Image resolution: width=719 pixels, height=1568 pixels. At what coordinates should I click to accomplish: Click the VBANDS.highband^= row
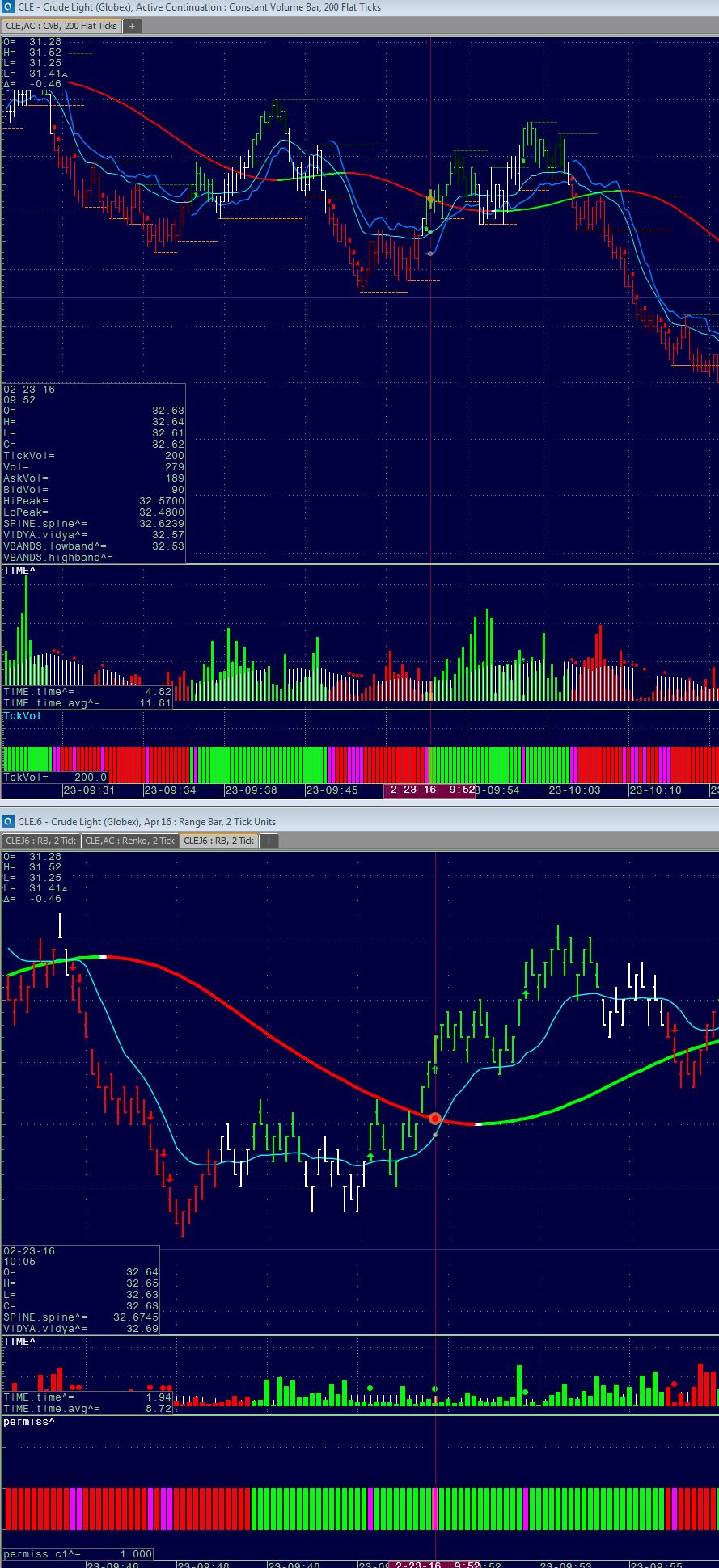94,558
